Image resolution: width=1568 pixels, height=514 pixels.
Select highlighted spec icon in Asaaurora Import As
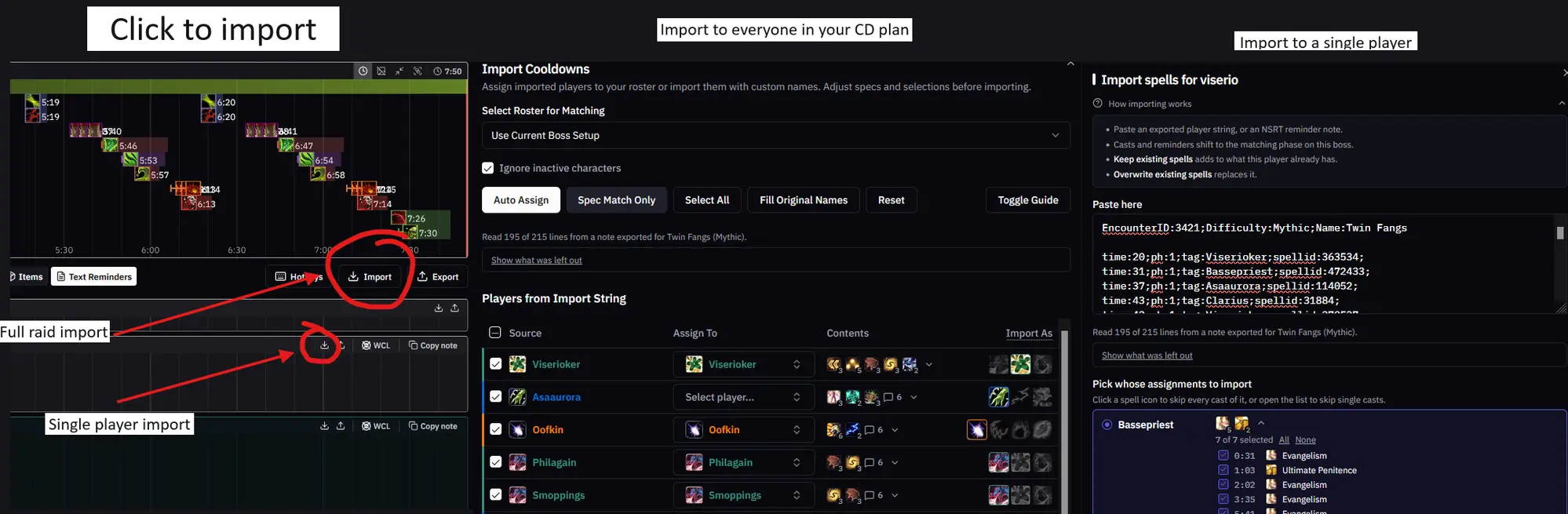(998, 397)
